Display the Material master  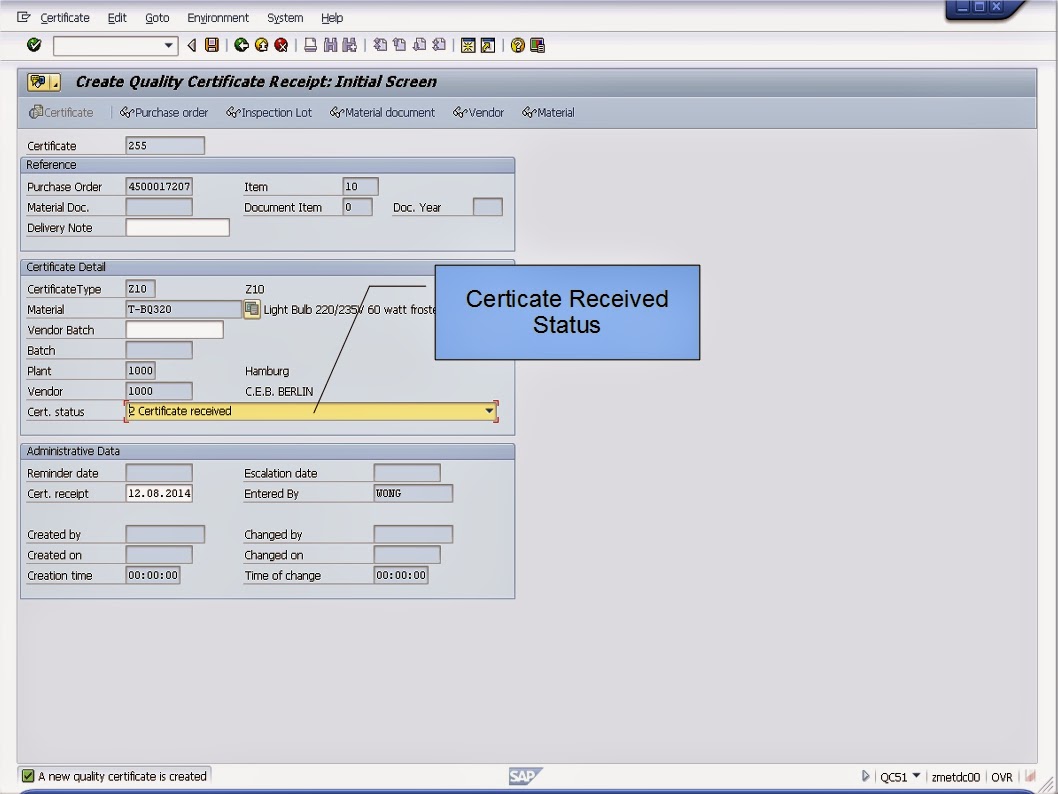[x=548, y=113]
